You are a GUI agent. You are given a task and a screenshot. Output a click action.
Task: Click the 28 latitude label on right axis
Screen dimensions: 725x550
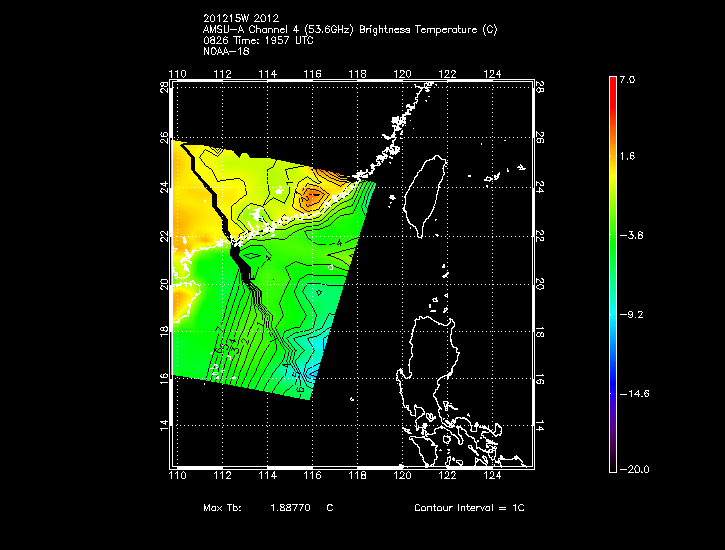point(540,89)
